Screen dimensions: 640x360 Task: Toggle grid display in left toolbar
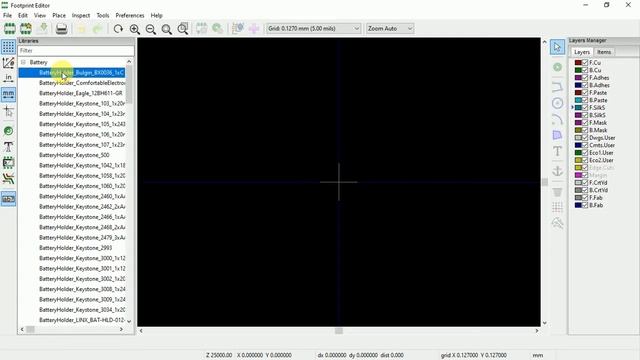click(x=8, y=47)
